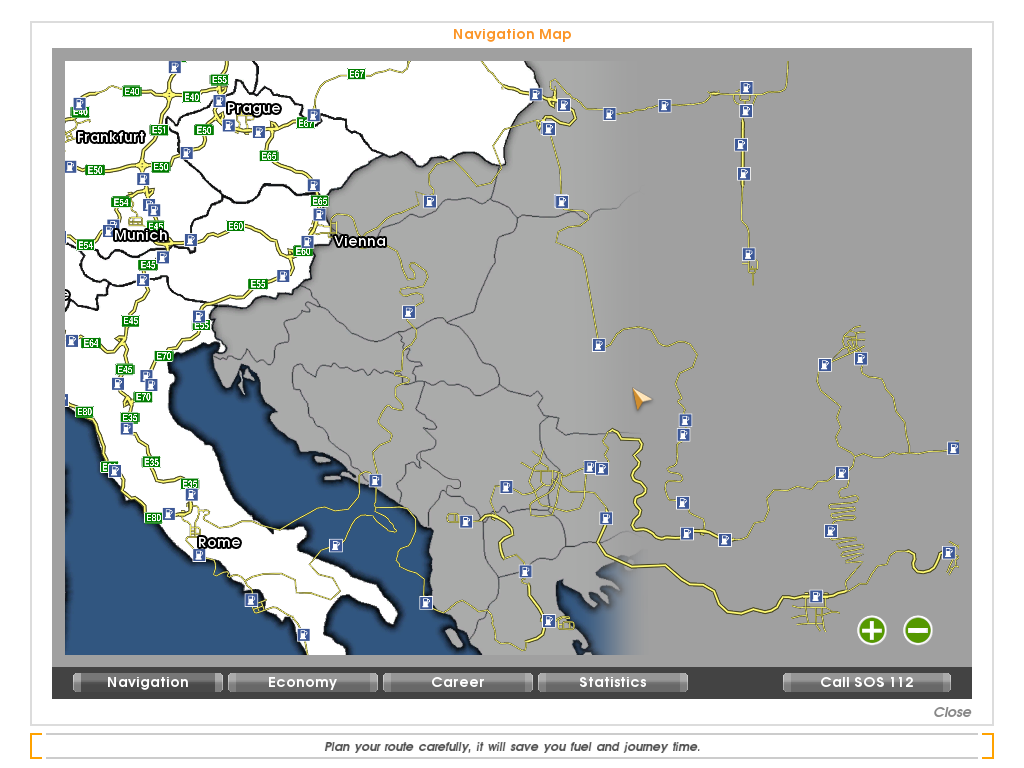Viewport: 1024px width, 768px height.
Task: Select the Munich city label
Action: pos(140,235)
